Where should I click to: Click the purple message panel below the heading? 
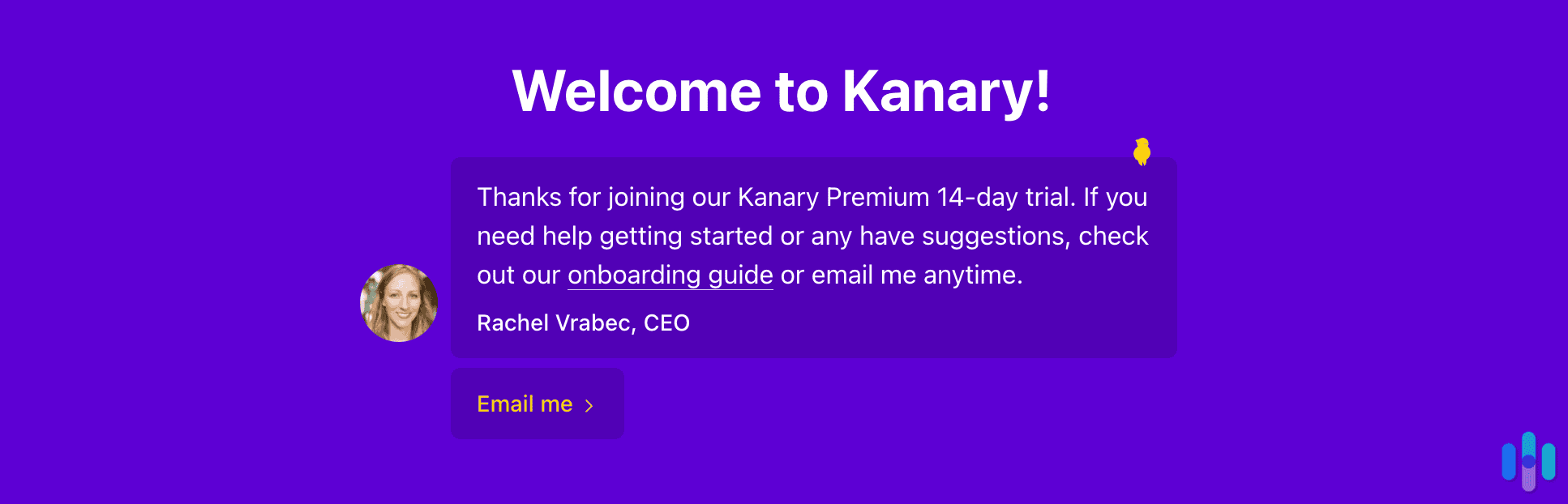pyautogui.click(x=812, y=258)
